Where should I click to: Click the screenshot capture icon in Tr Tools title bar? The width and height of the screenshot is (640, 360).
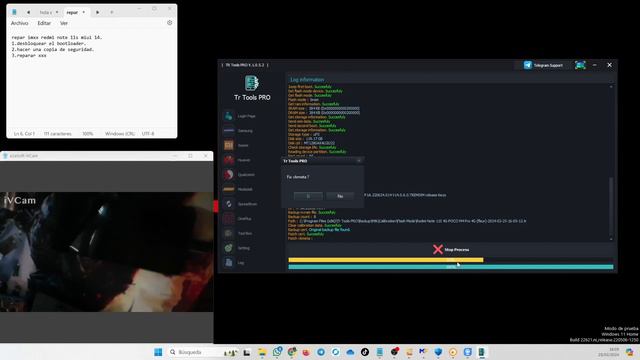click(580, 65)
